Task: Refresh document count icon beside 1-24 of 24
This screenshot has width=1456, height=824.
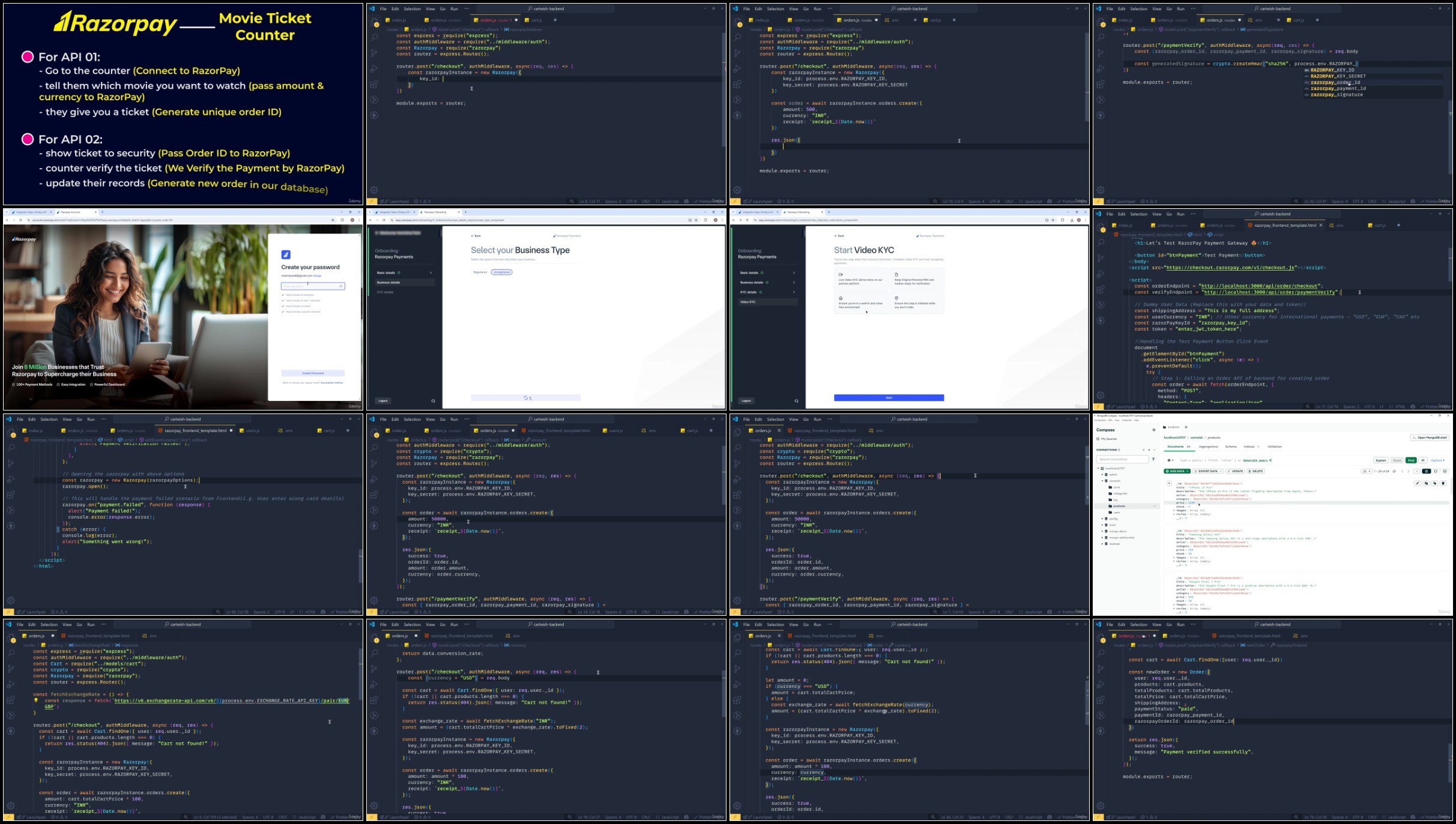Action: tap(1394, 471)
